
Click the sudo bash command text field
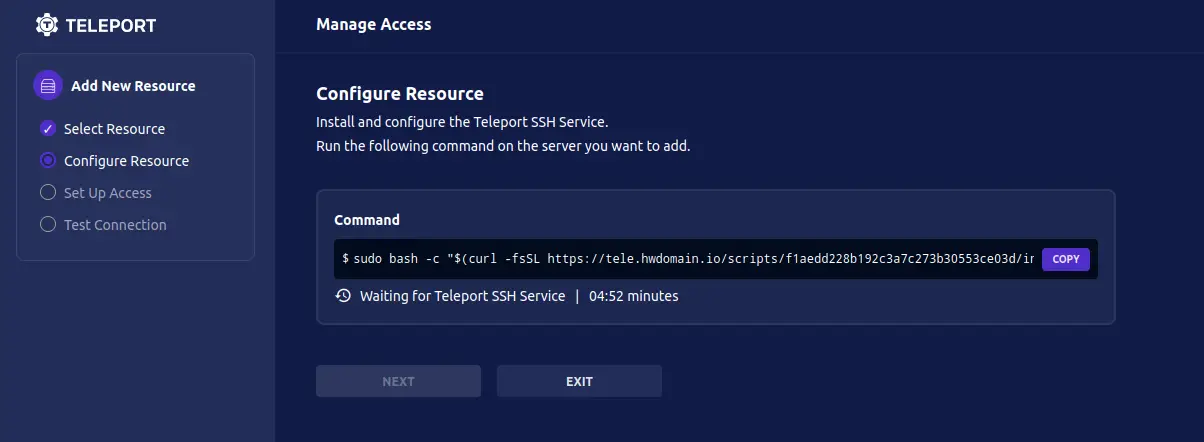point(688,259)
